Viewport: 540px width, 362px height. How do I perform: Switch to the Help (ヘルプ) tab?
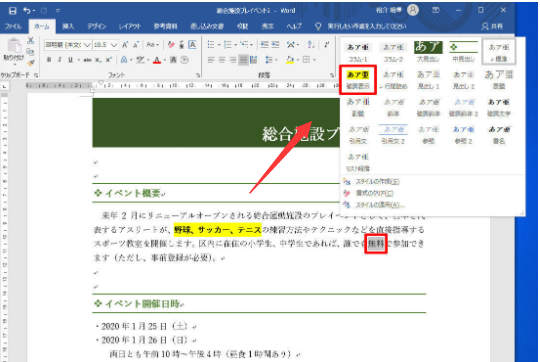point(294,27)
